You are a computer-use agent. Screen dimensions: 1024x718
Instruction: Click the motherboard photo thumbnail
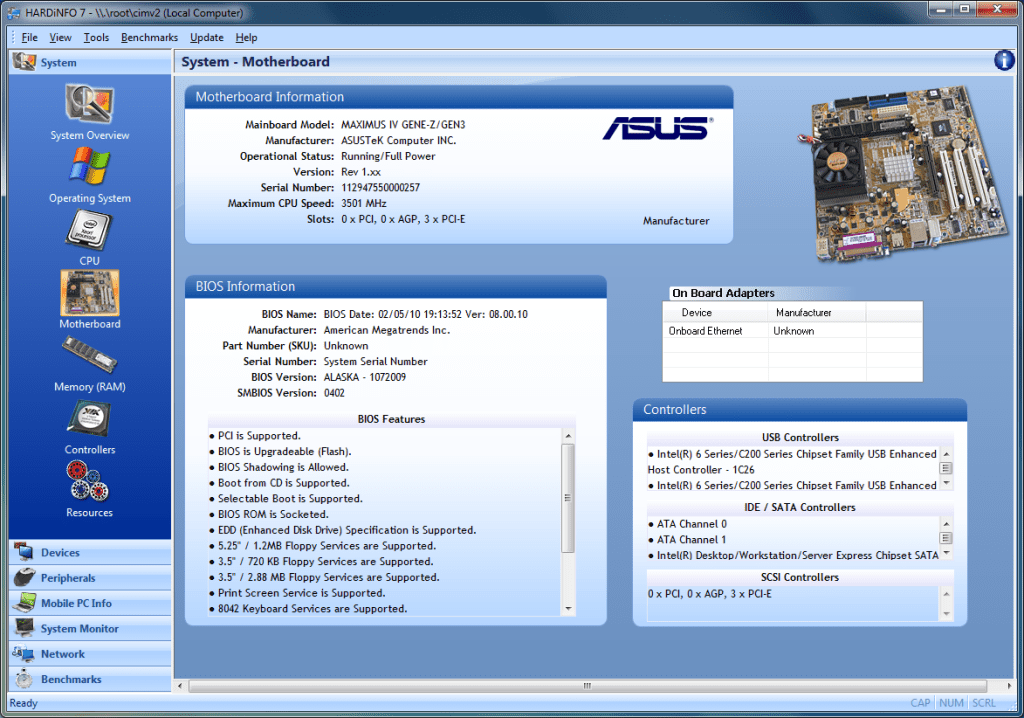(895, 172)
